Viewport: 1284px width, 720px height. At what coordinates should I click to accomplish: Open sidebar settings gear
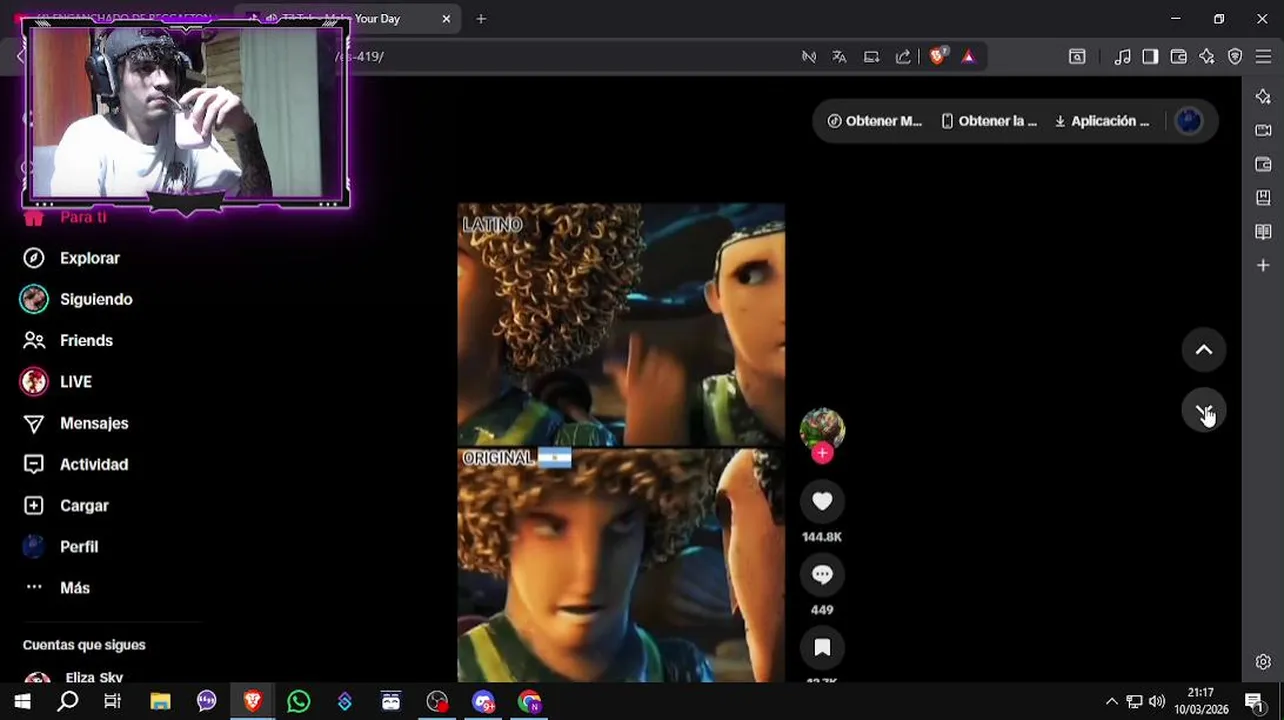click(x=1263, y=662)
